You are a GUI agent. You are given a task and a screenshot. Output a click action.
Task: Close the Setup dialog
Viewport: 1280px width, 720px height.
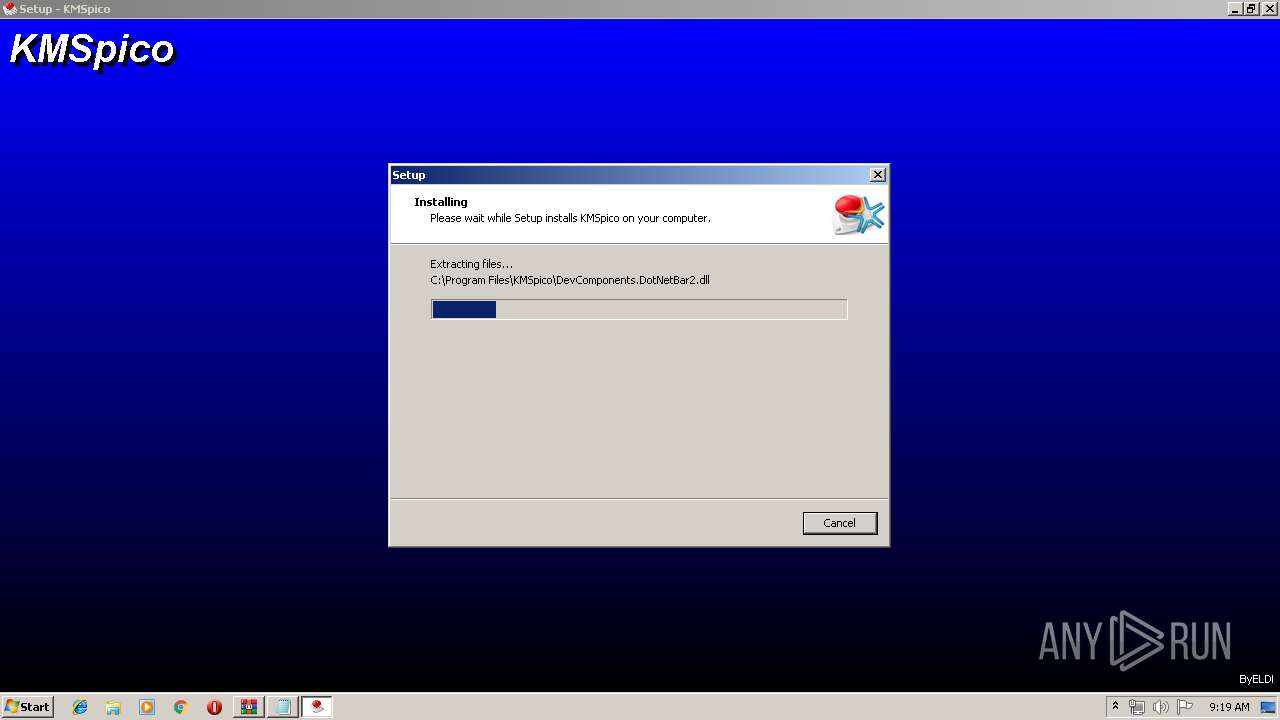[x=877, y=175]
